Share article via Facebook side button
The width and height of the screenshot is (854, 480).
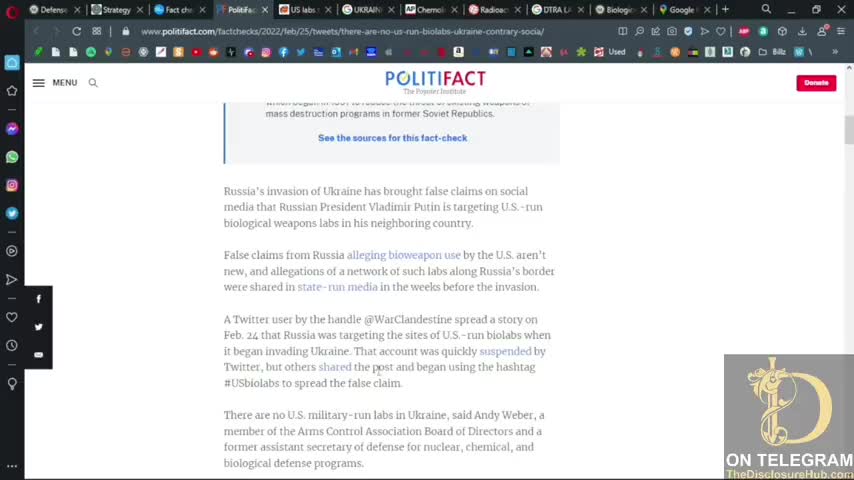tap(39, 299)
